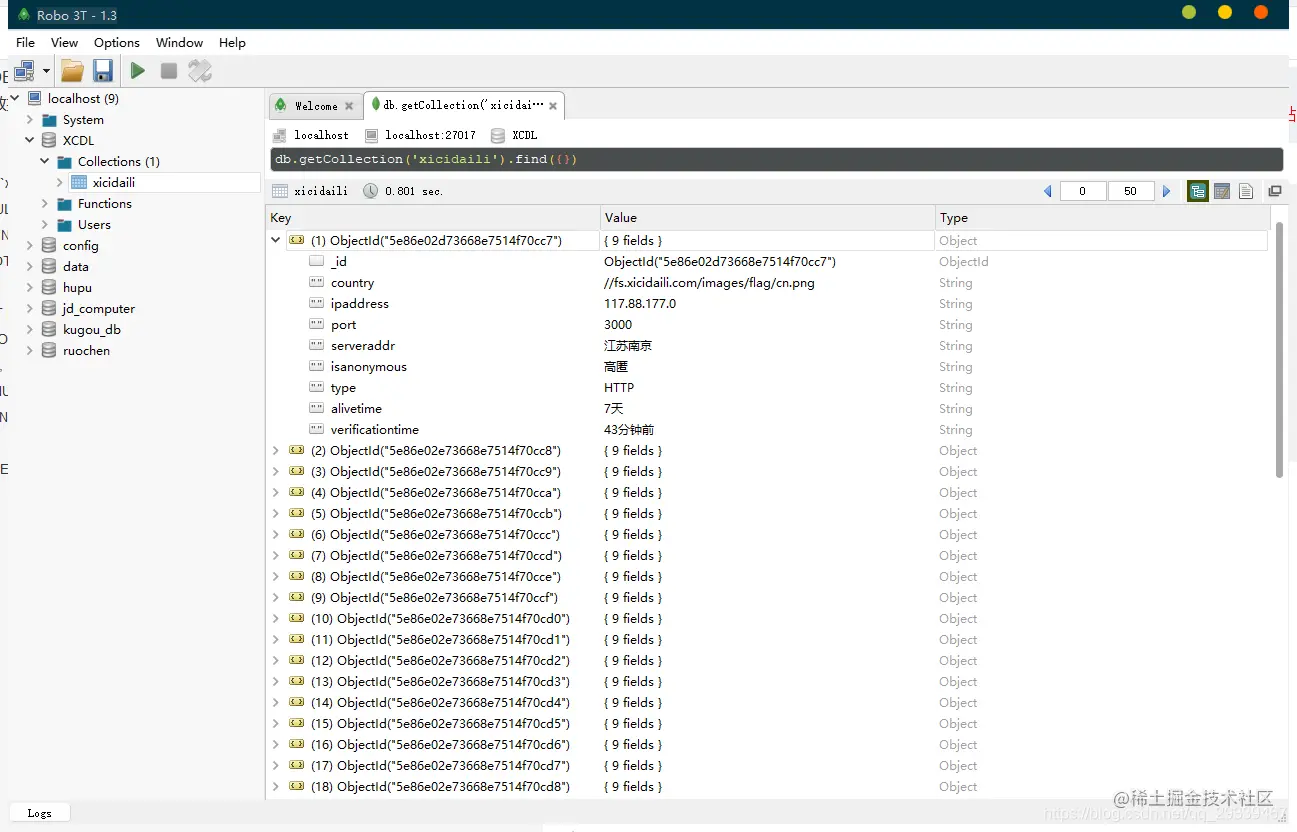Open the File menu
The height and width of the screenshot is (832, 1297).
click(x=25, y=42)
